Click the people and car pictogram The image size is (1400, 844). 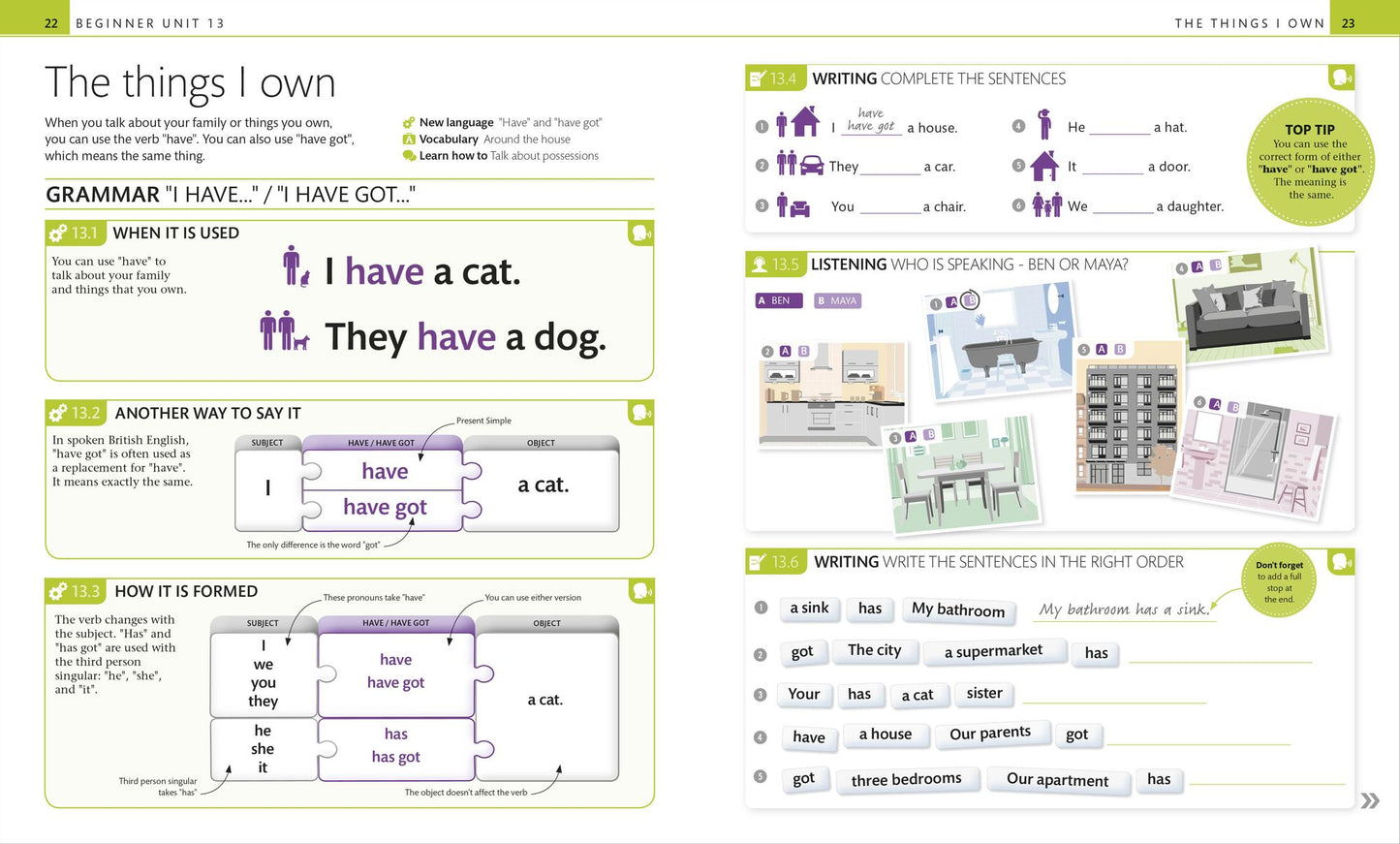pos(799,164)
